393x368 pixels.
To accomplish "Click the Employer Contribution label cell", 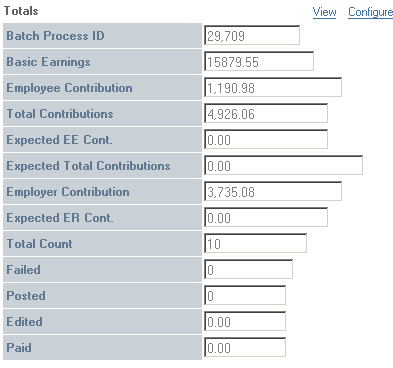I will pos(102,192).
